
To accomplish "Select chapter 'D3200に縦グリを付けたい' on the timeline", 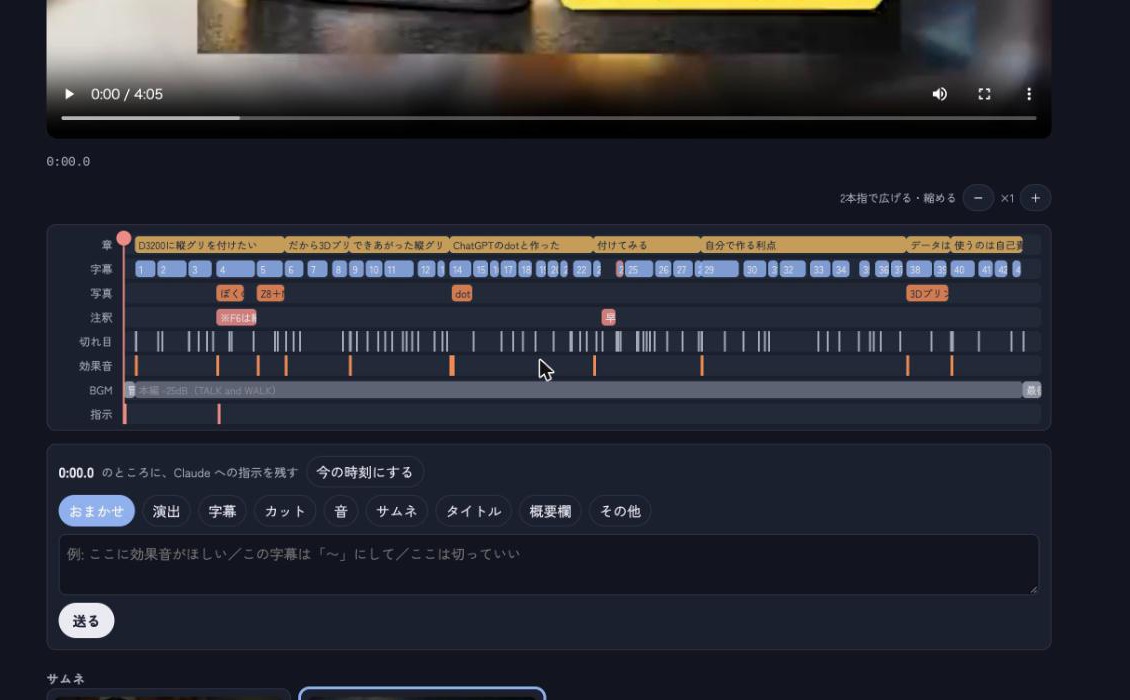I will pos(210,245).
